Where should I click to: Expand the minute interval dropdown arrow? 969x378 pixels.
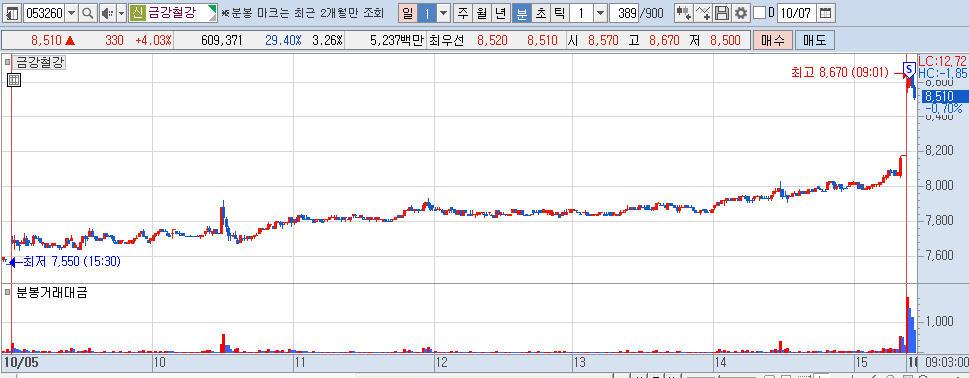(x=600, y=12)
